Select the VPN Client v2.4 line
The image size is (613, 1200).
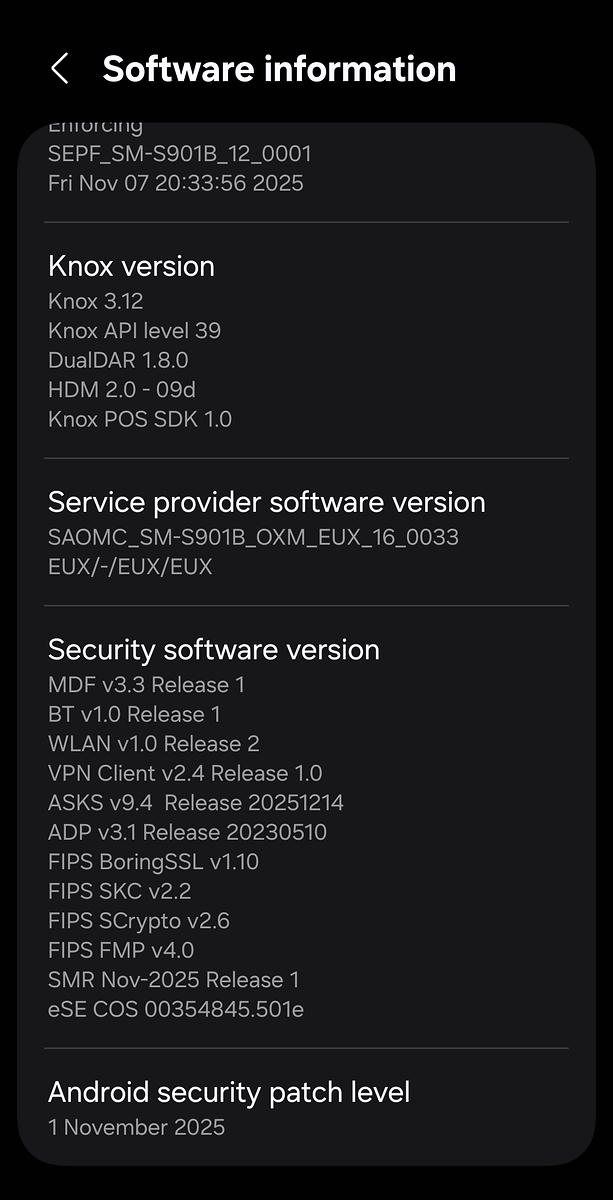185,773
